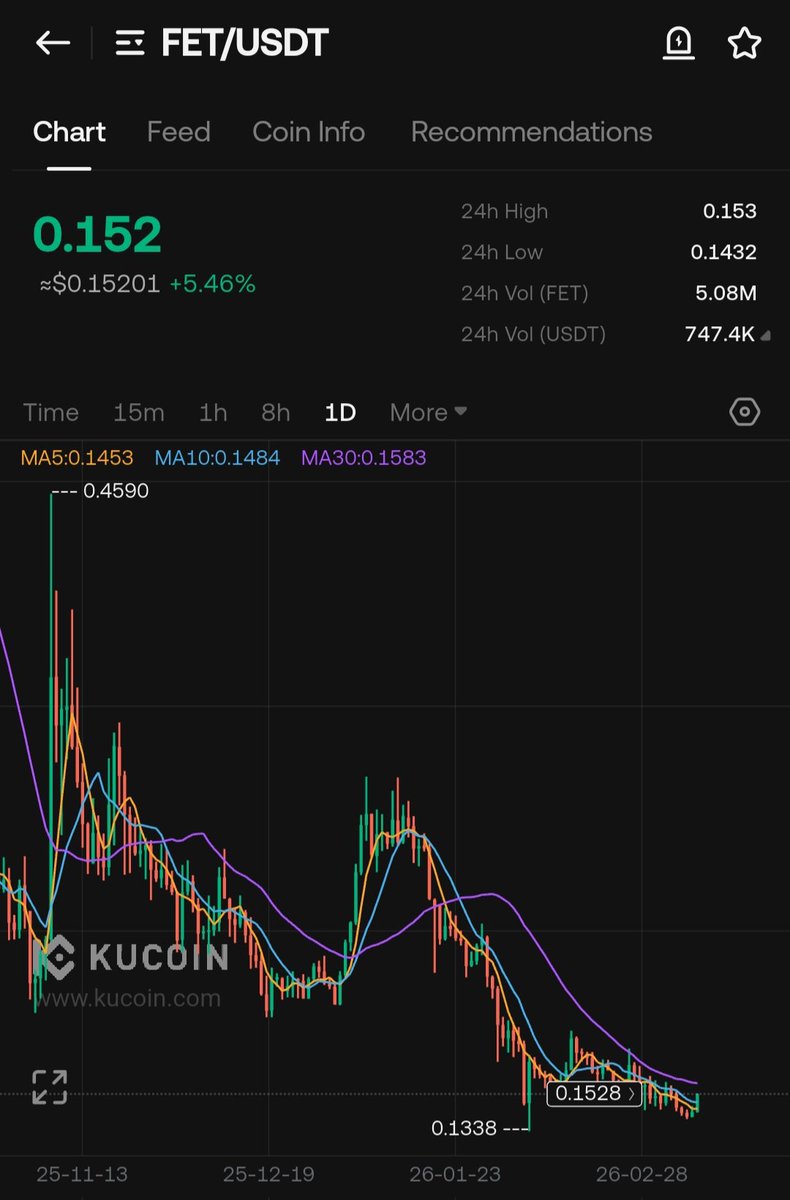
Task: Tap the 24h High value 0.153
Action: pyautogui.click(x=730, y=211)
